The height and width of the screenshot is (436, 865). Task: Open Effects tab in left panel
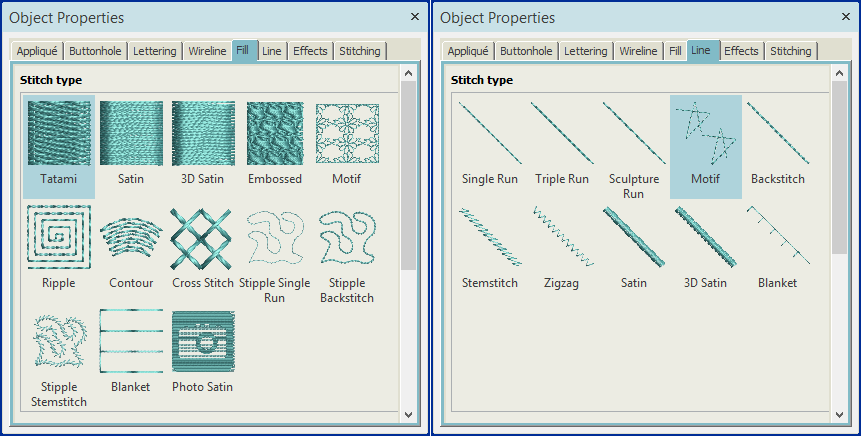tap(310, 51)
